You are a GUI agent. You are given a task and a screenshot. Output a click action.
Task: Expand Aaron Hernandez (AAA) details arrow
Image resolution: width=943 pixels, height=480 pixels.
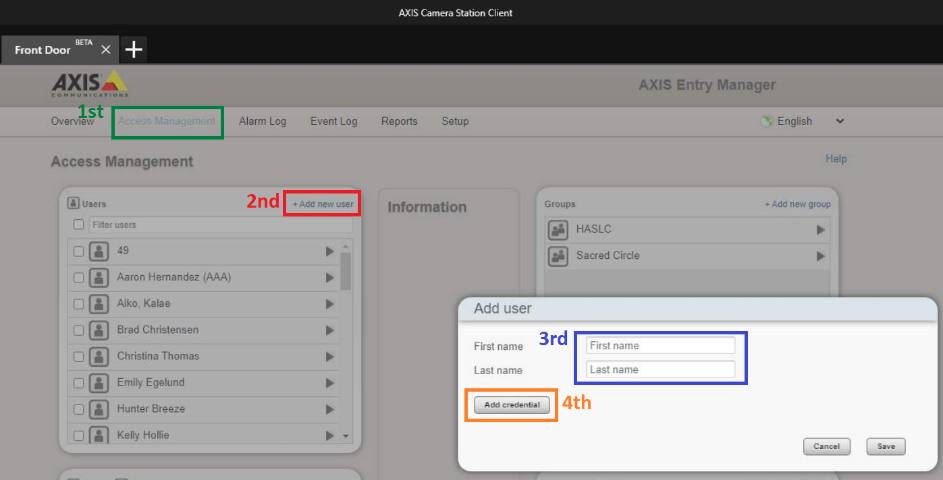pos(330,278)
